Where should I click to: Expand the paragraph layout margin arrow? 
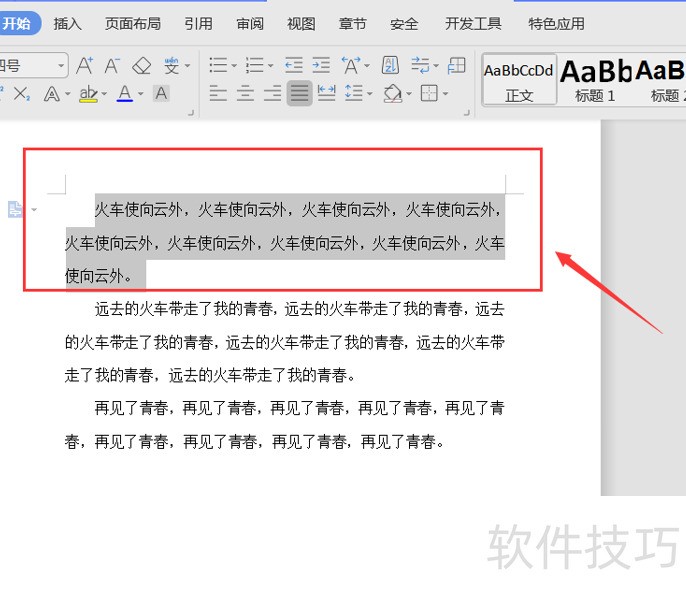point(34,210)
